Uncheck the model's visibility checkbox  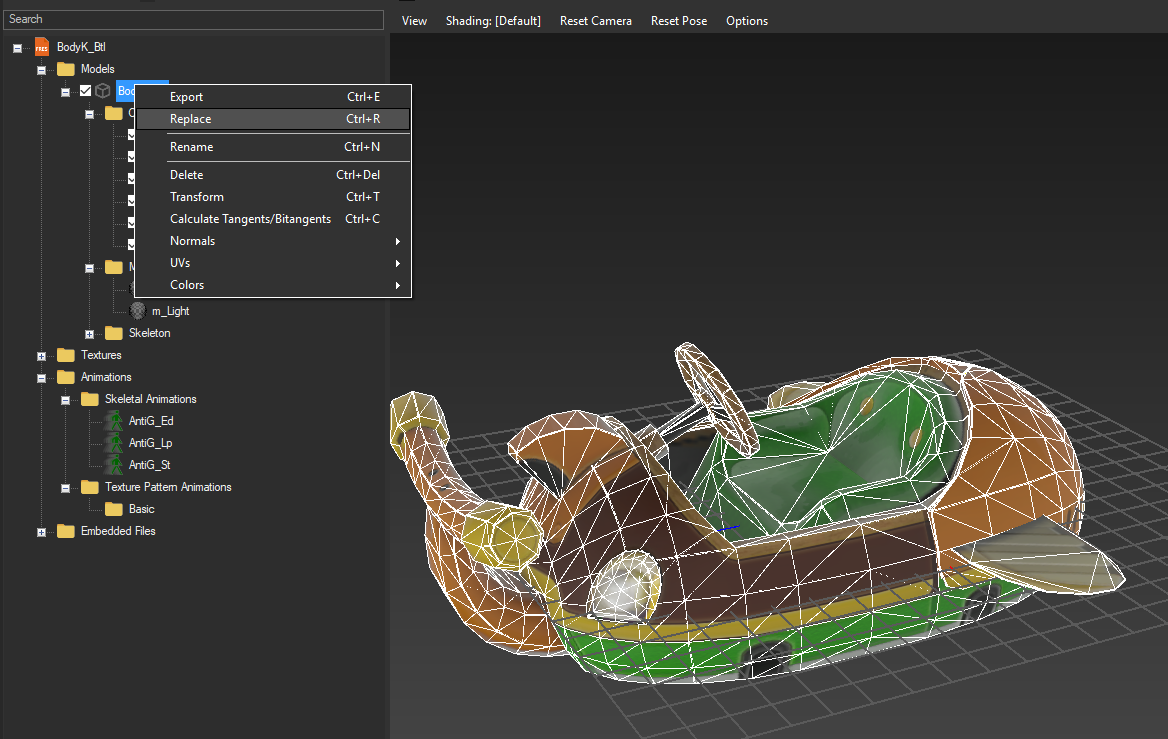click(85, 90)
